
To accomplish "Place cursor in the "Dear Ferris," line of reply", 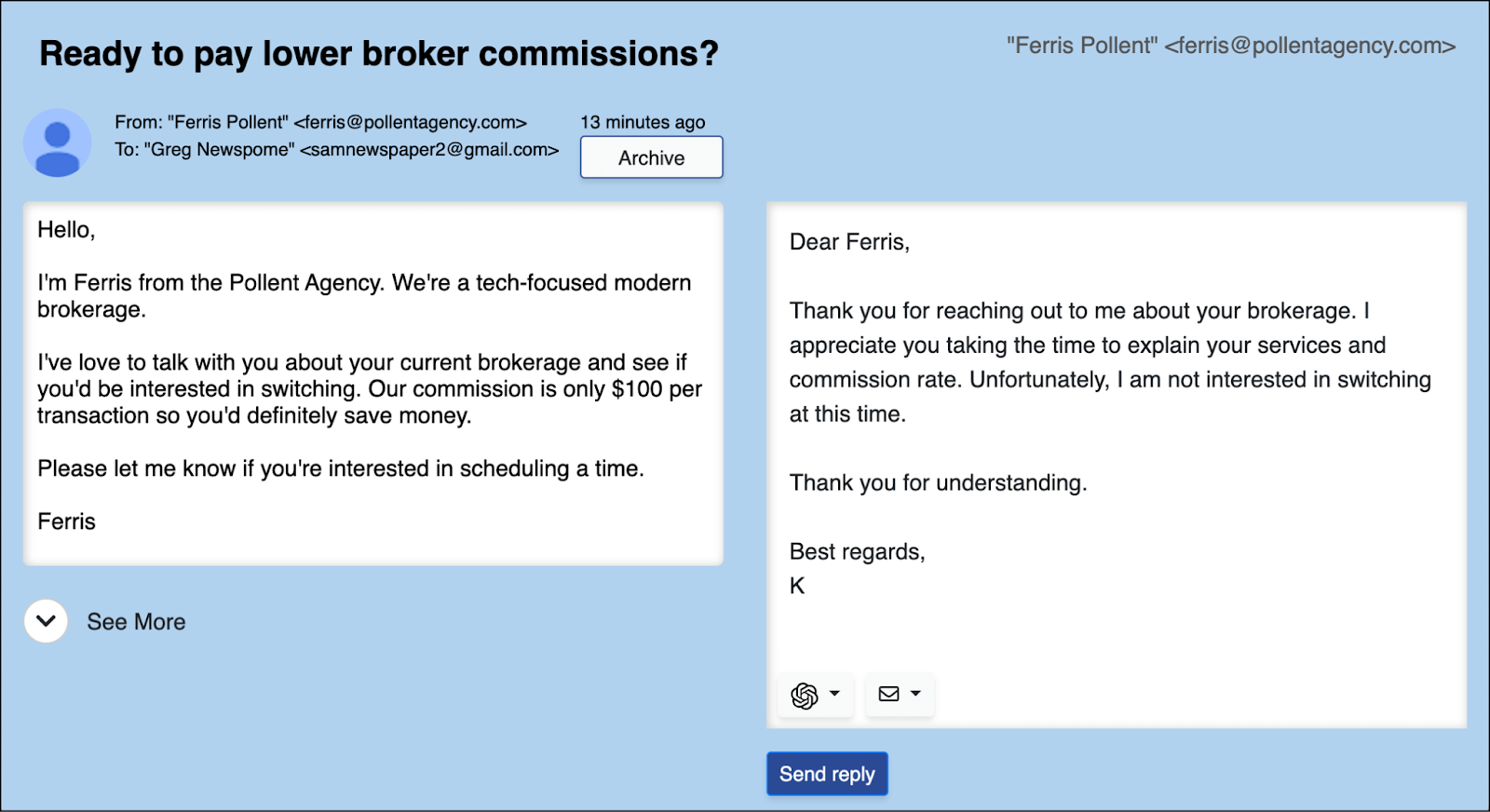I will (x=849, y=242).
